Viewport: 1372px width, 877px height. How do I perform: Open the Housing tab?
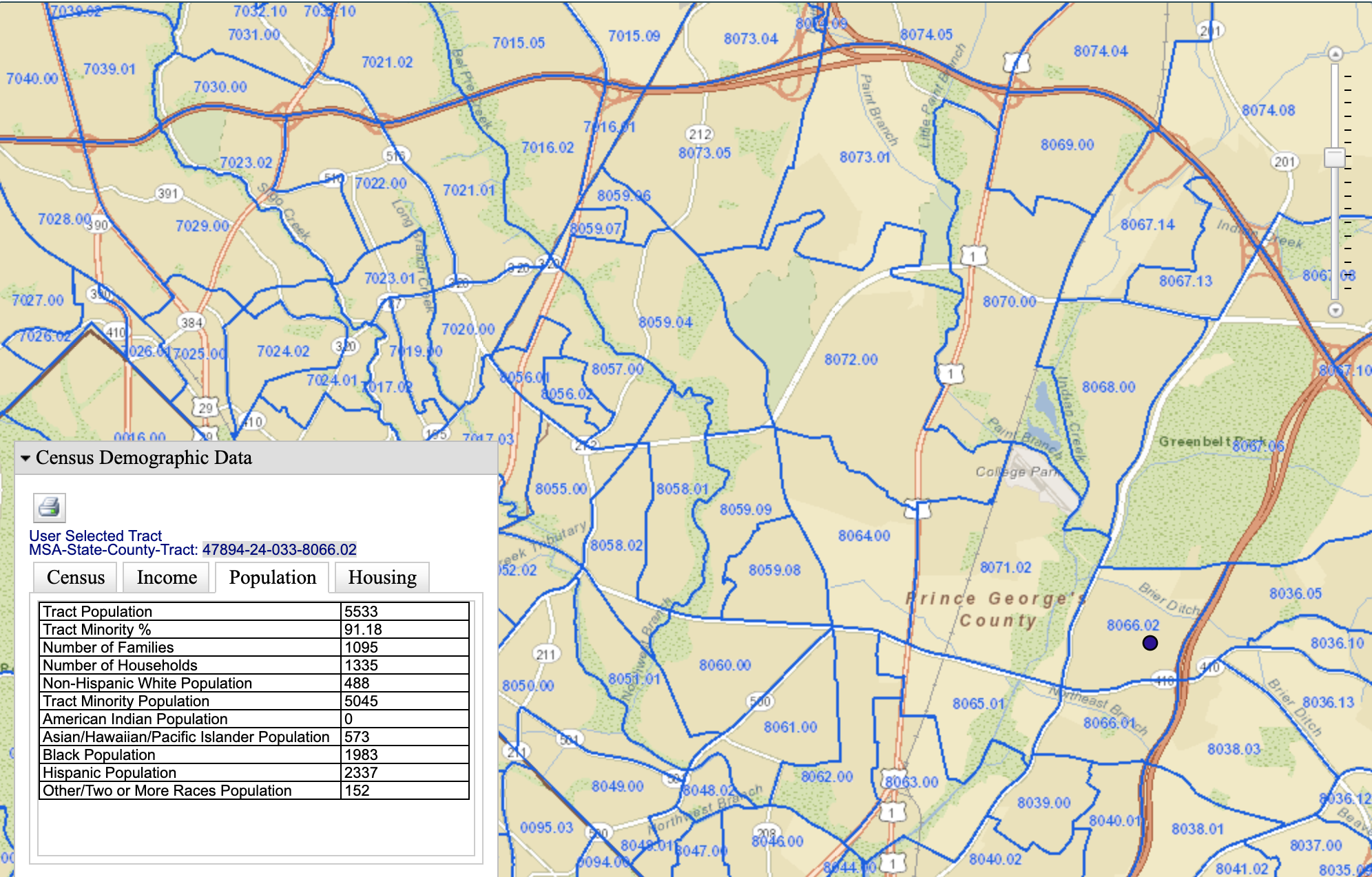pos(382,578)
